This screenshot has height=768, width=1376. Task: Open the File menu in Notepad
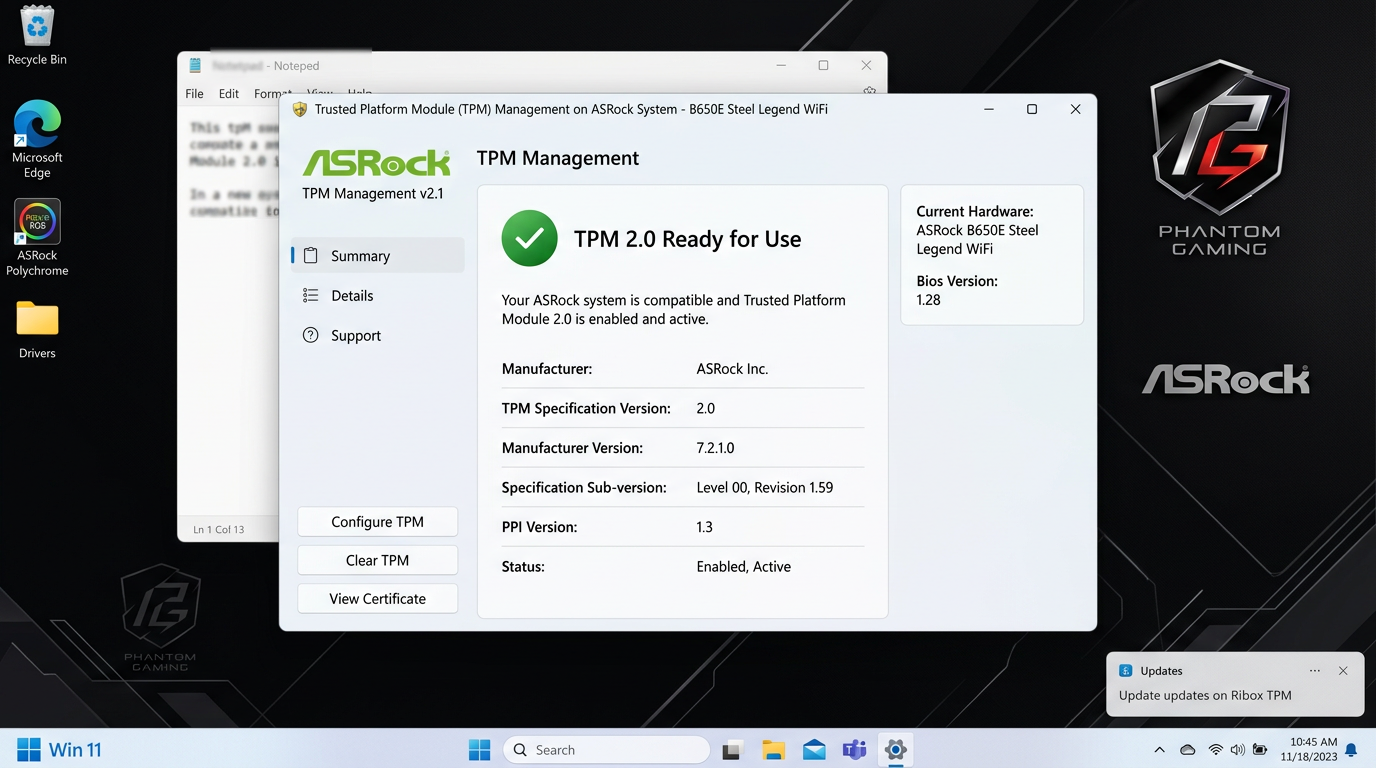pyautogui.click(x=193, y=93)
